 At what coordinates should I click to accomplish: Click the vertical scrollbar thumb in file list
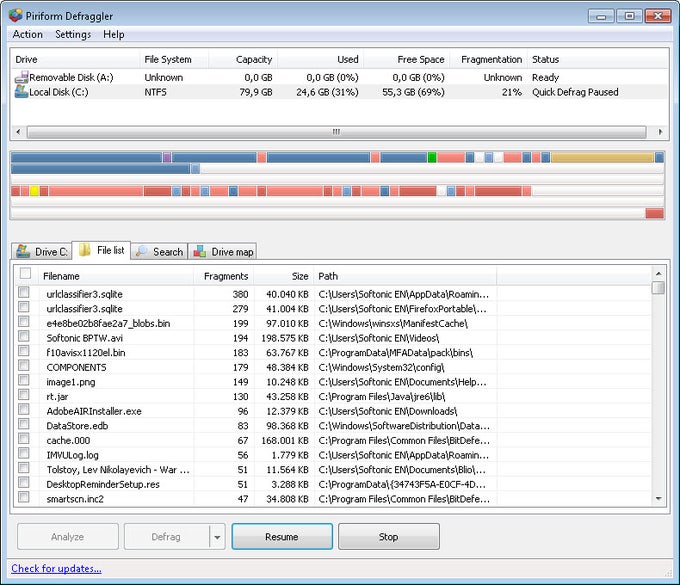click(x=658, y=288)
